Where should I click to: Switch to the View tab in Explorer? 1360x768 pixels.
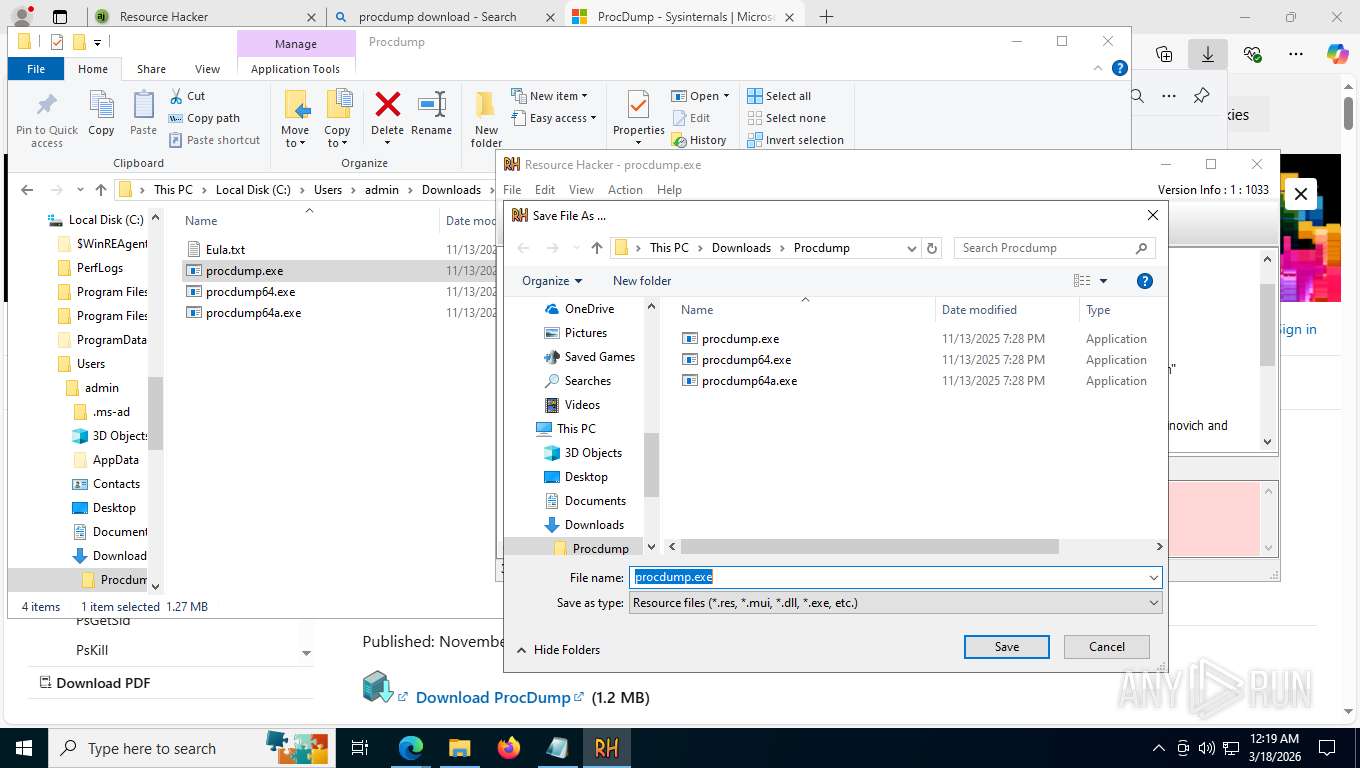207,69
